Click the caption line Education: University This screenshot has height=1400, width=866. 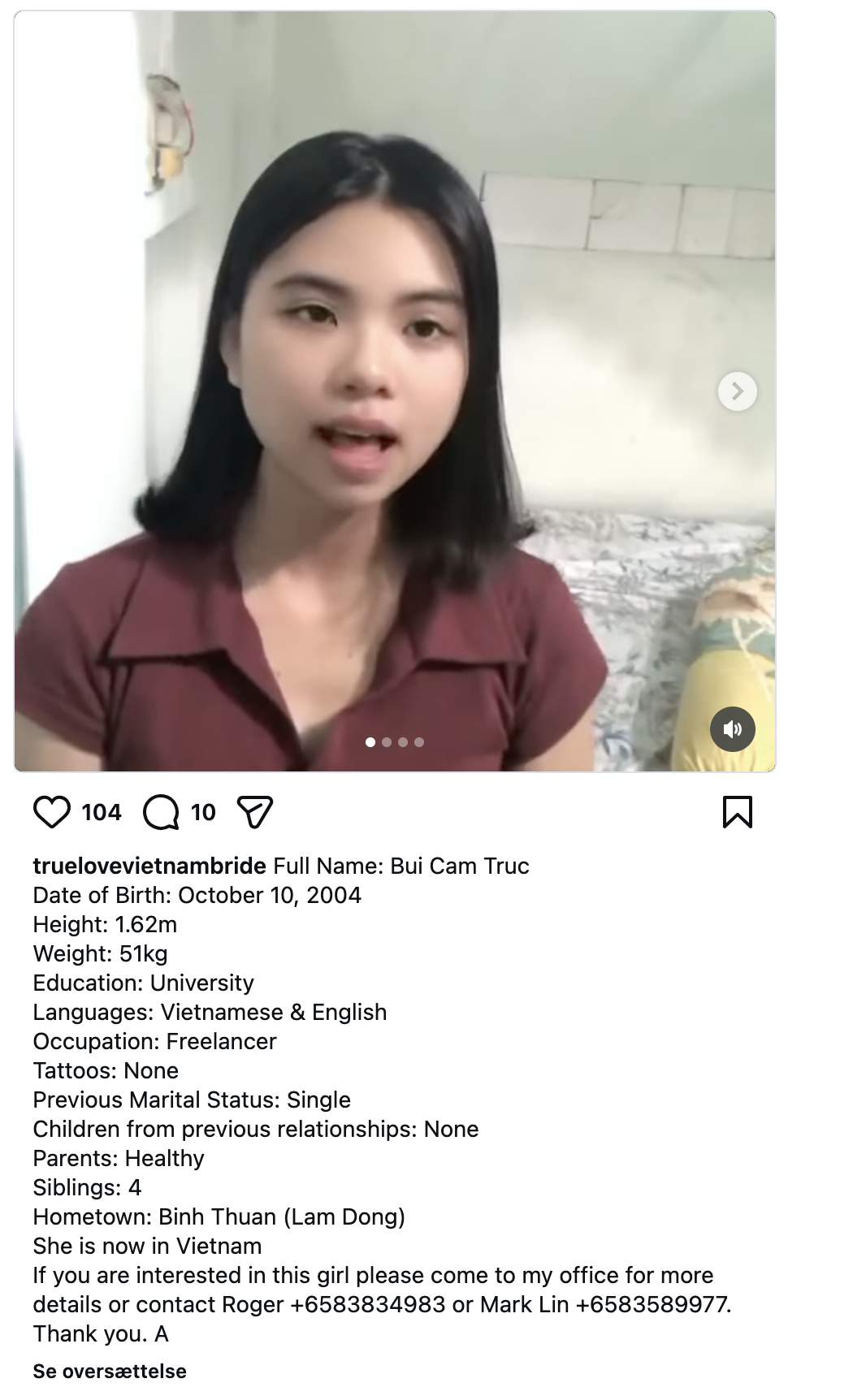[144, 983]
